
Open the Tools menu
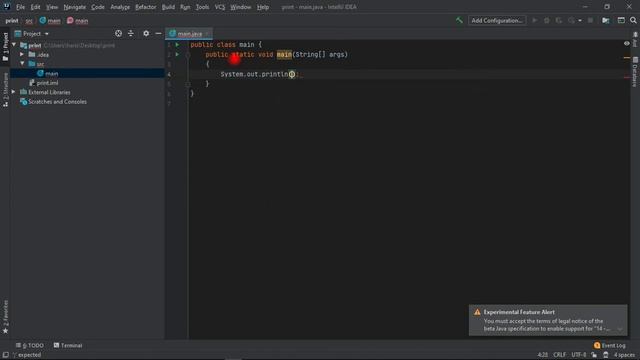tap(202, 7)
